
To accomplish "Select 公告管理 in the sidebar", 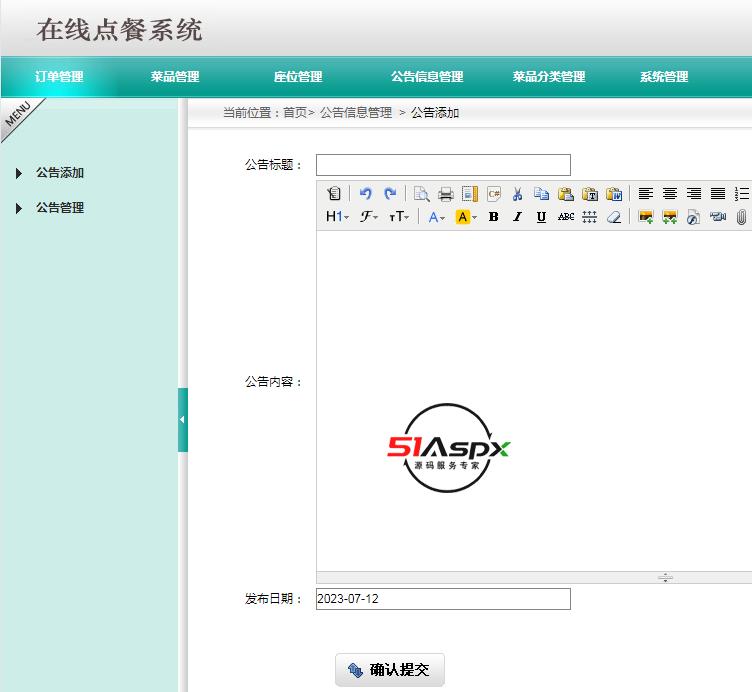I will click(60, 208).
